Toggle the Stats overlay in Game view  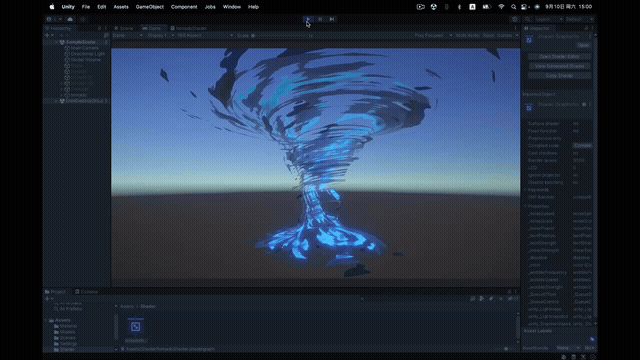[488, 36]
